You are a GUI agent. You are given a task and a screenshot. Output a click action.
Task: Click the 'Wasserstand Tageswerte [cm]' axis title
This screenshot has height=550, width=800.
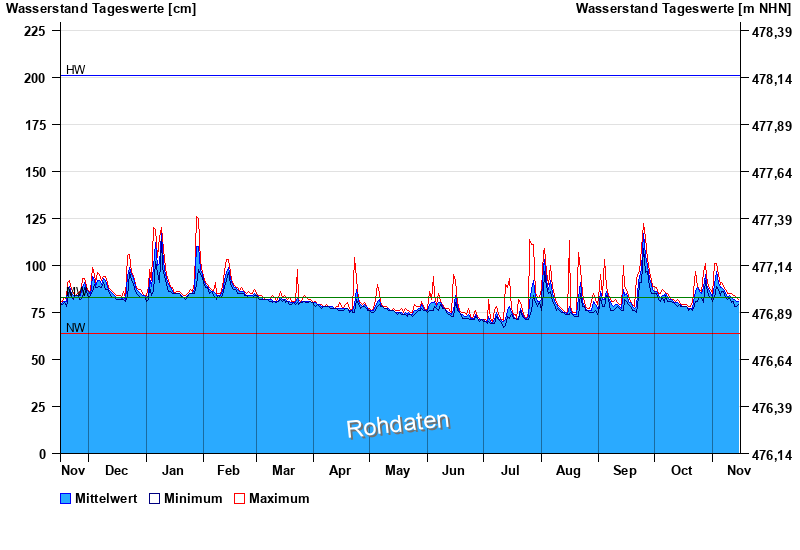(x=101, y=9)
